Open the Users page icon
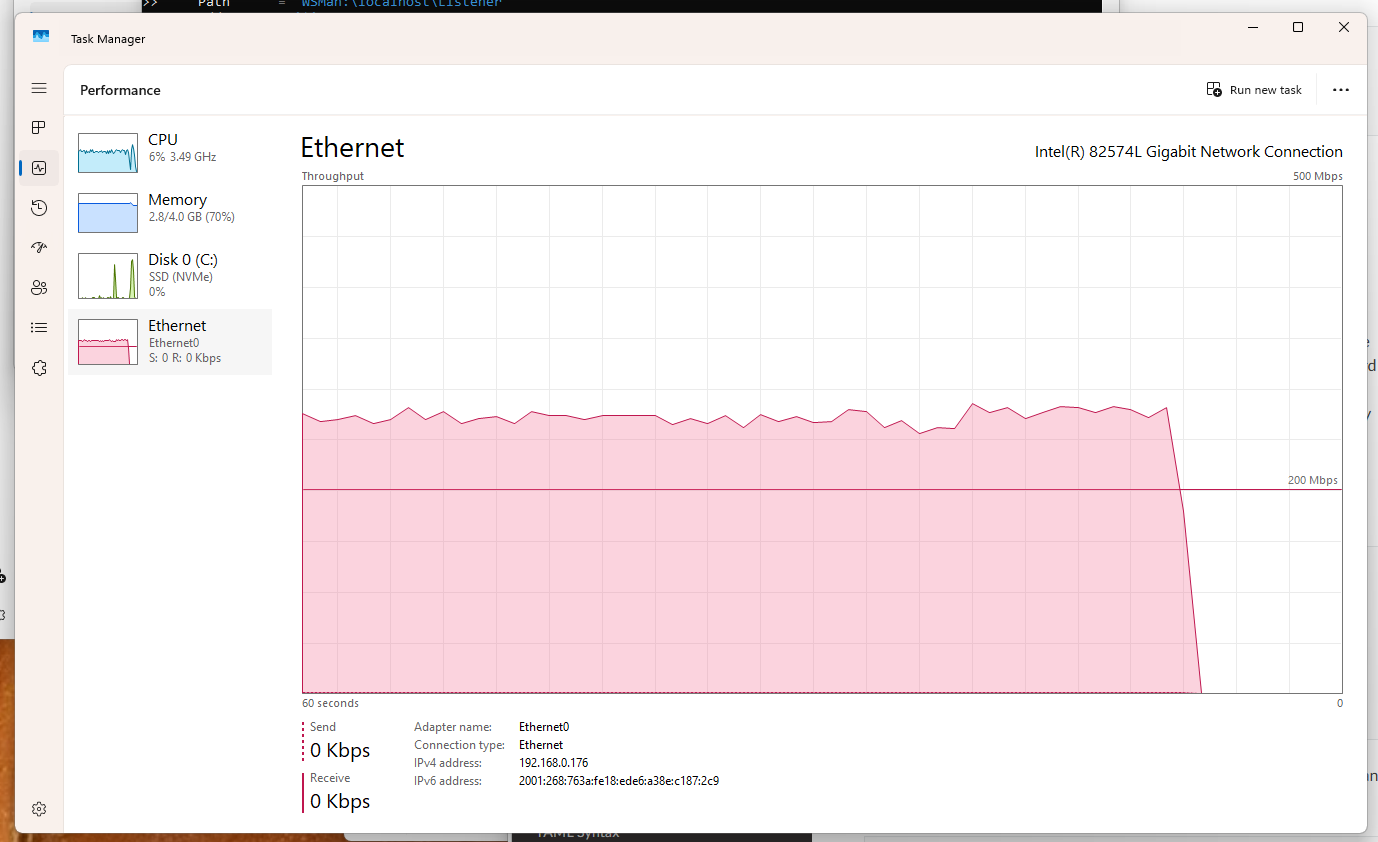Image resolution: width=1378 pixels, height=842 pixels. 39,288
